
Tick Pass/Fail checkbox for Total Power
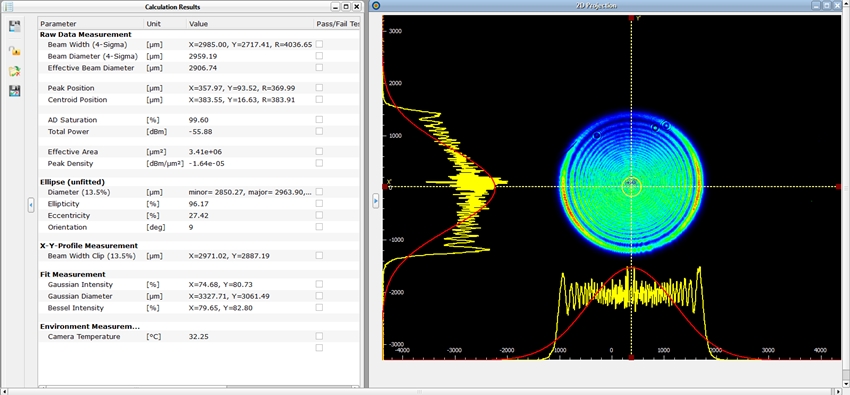pyautogui.click(x=319, y=131)
